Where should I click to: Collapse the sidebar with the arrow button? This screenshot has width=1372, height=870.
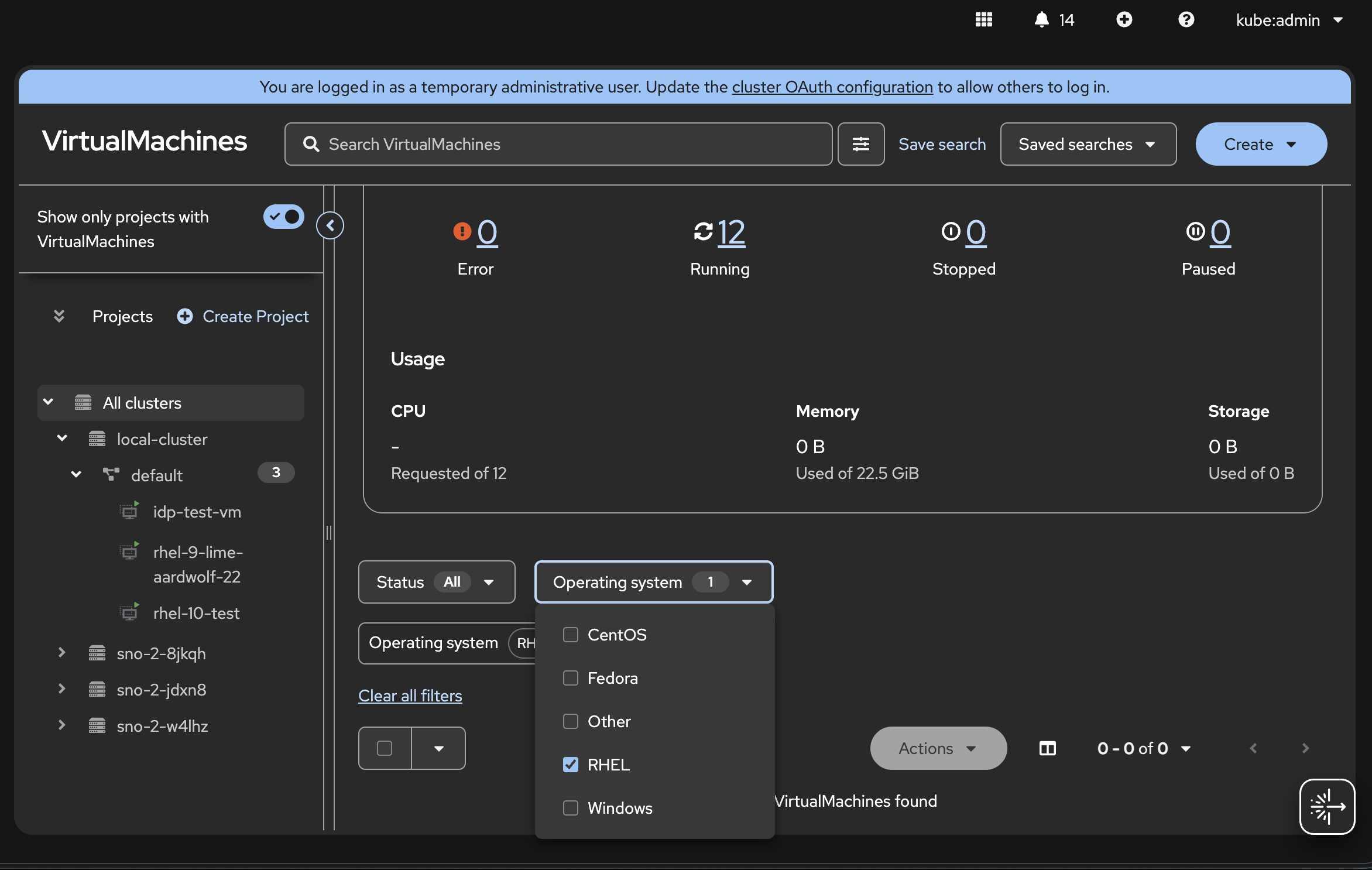(330, 225)
